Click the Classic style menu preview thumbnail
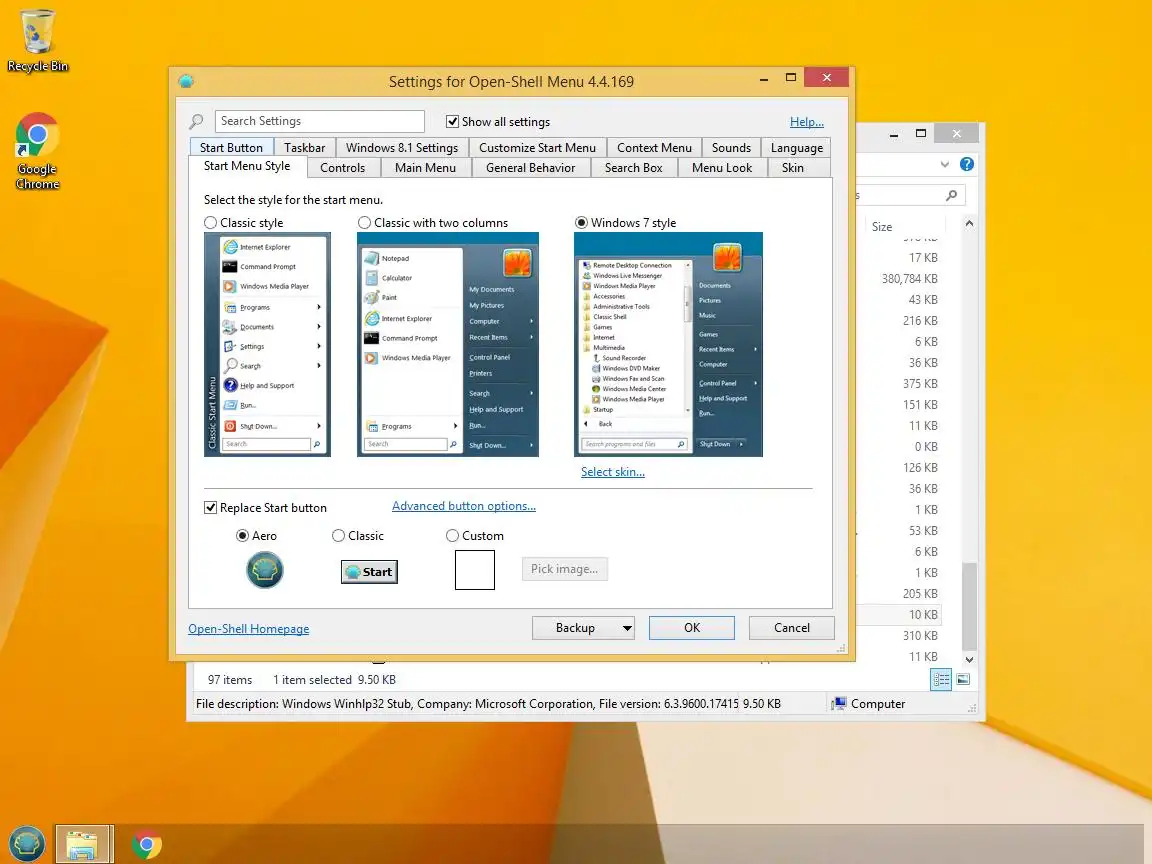Viewport: 1152px width, 864px height. (x=267, y=345)
